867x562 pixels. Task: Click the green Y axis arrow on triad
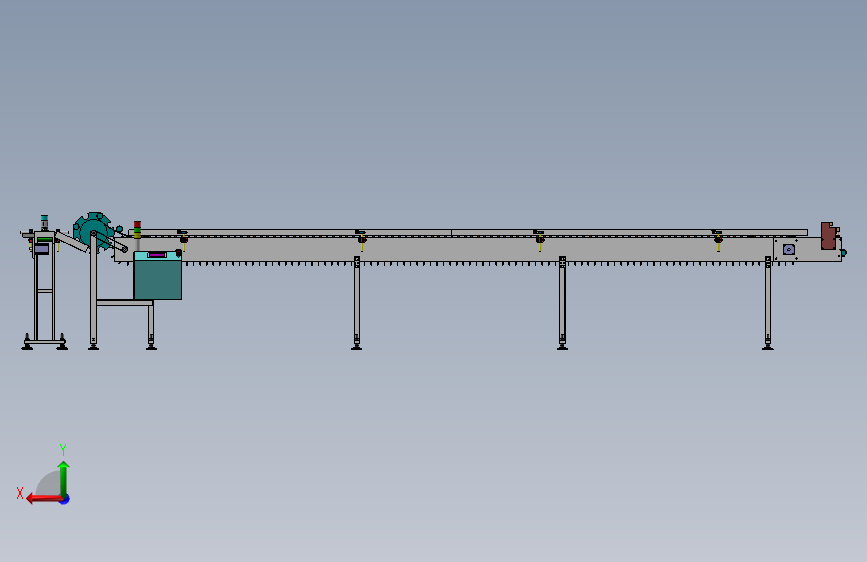[64, 479]
